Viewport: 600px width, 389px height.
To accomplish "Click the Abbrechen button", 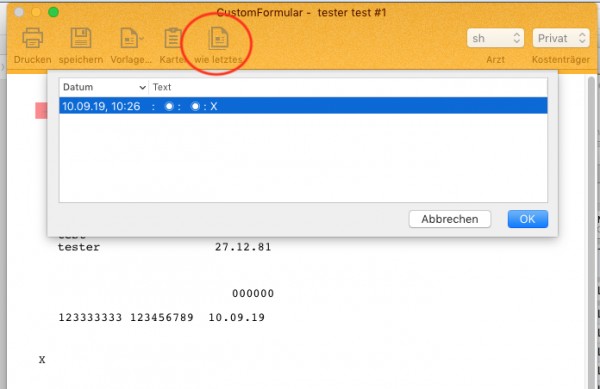I will [450, 219].
